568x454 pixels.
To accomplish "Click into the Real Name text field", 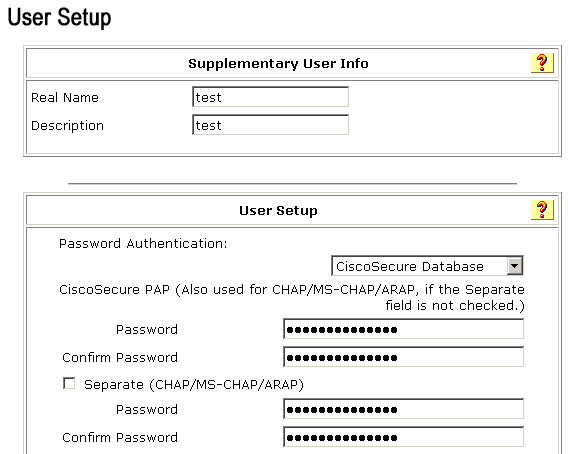I will click(271, 97).
